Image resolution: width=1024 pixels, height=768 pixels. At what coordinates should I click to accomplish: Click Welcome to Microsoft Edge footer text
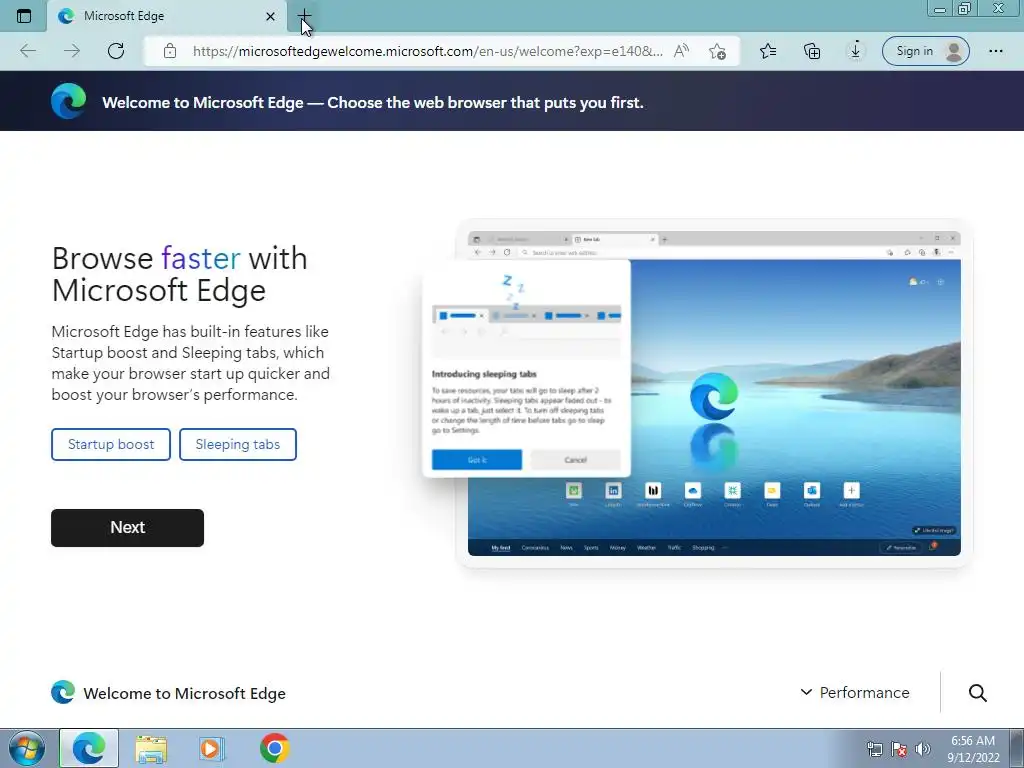click(185, 694)
